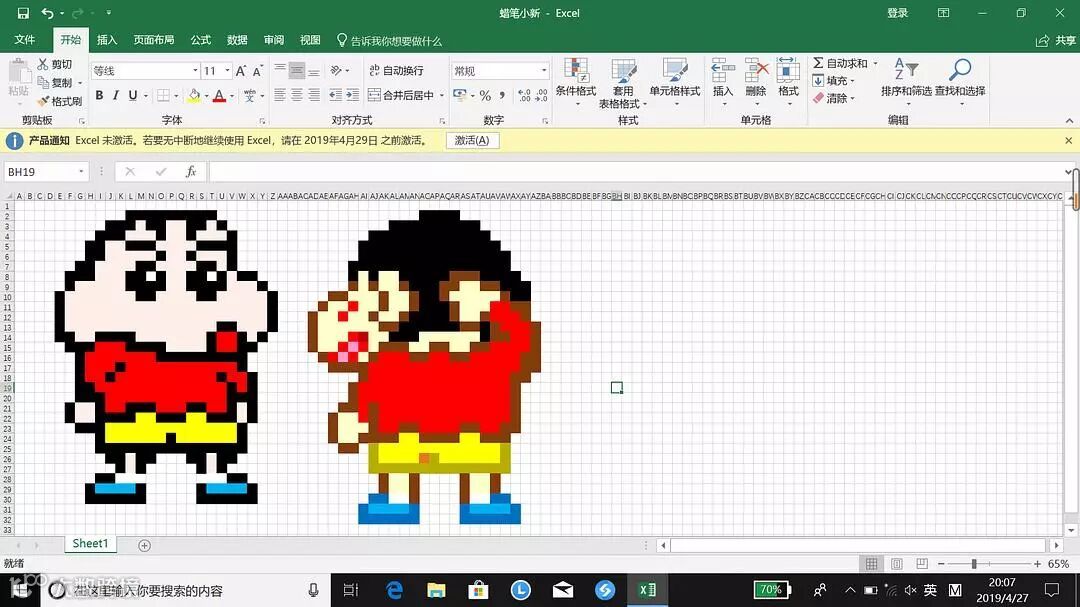Open Sort and Filter
Screen dimensions: 1080x607
click(906, 81)
